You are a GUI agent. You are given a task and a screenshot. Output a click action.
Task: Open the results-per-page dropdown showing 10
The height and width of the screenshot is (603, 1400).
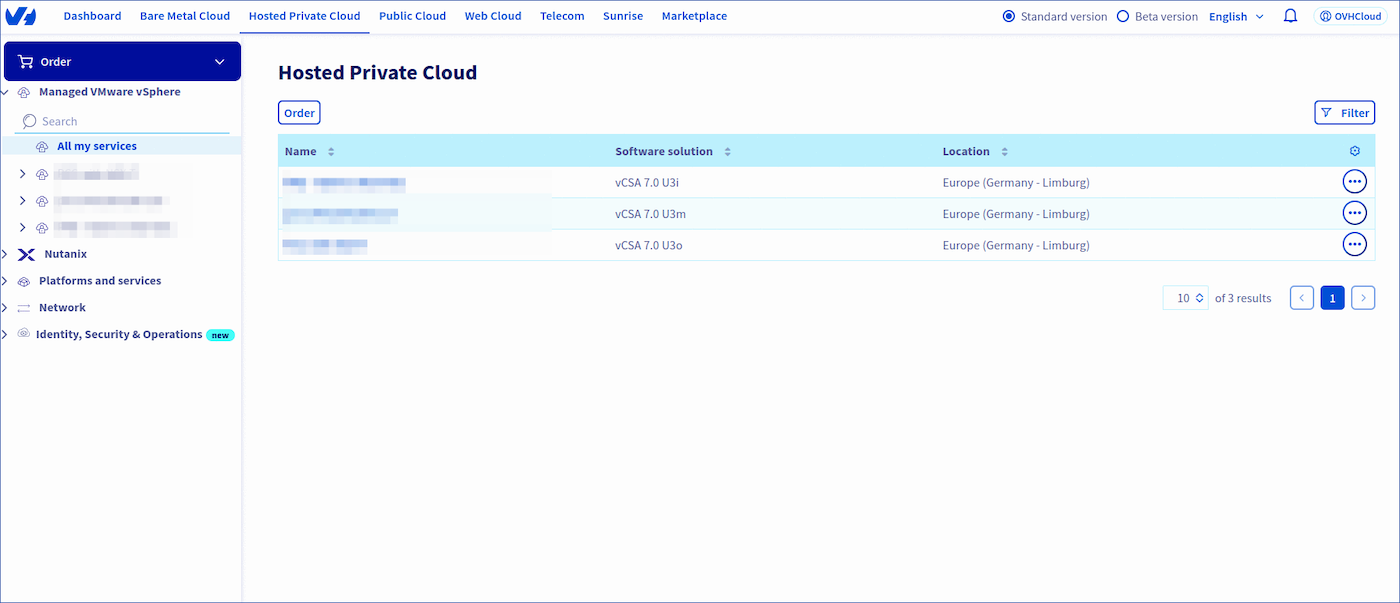pos(1185,297)
